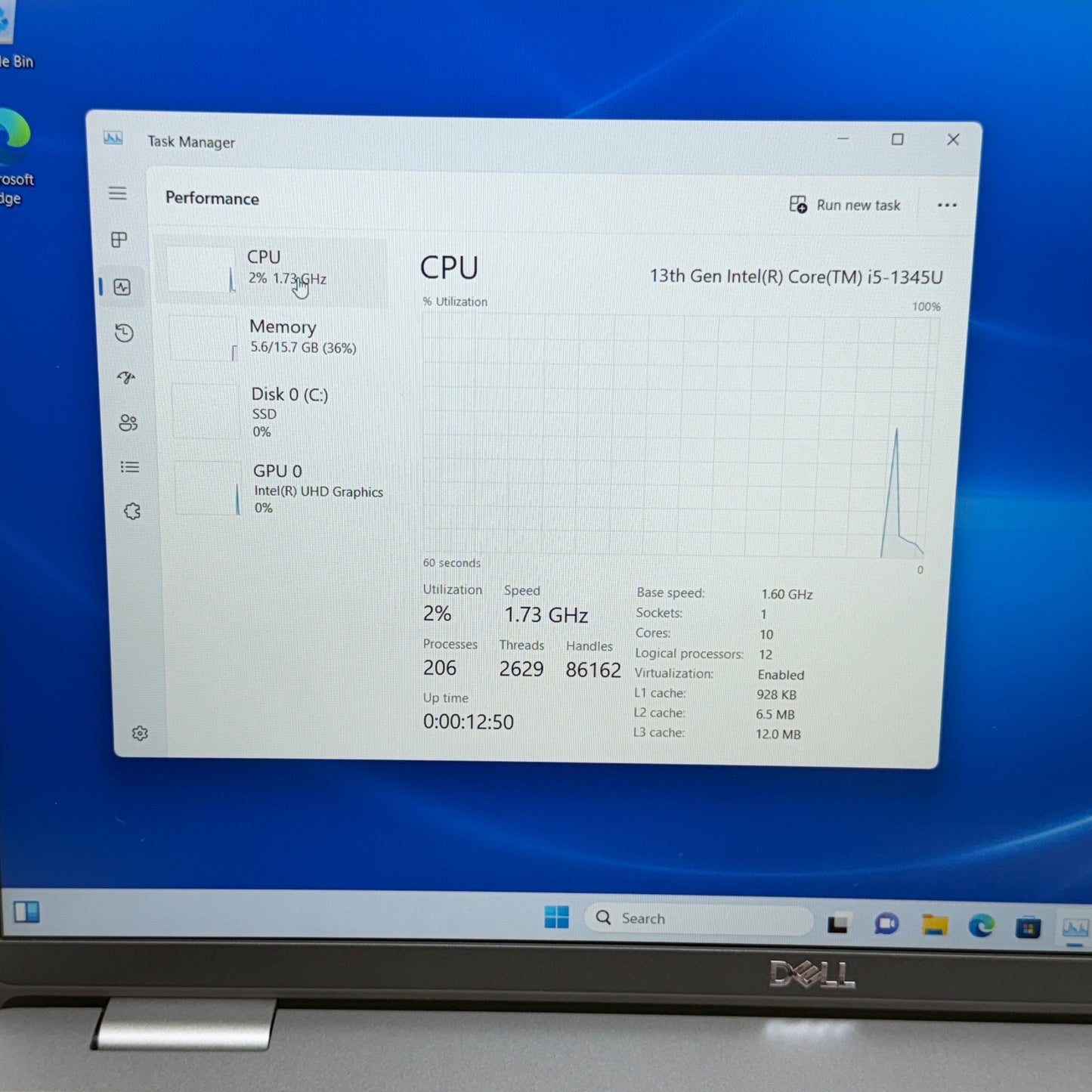
Task: Go to the Processes page icon
Action: [x=119, y=240]
